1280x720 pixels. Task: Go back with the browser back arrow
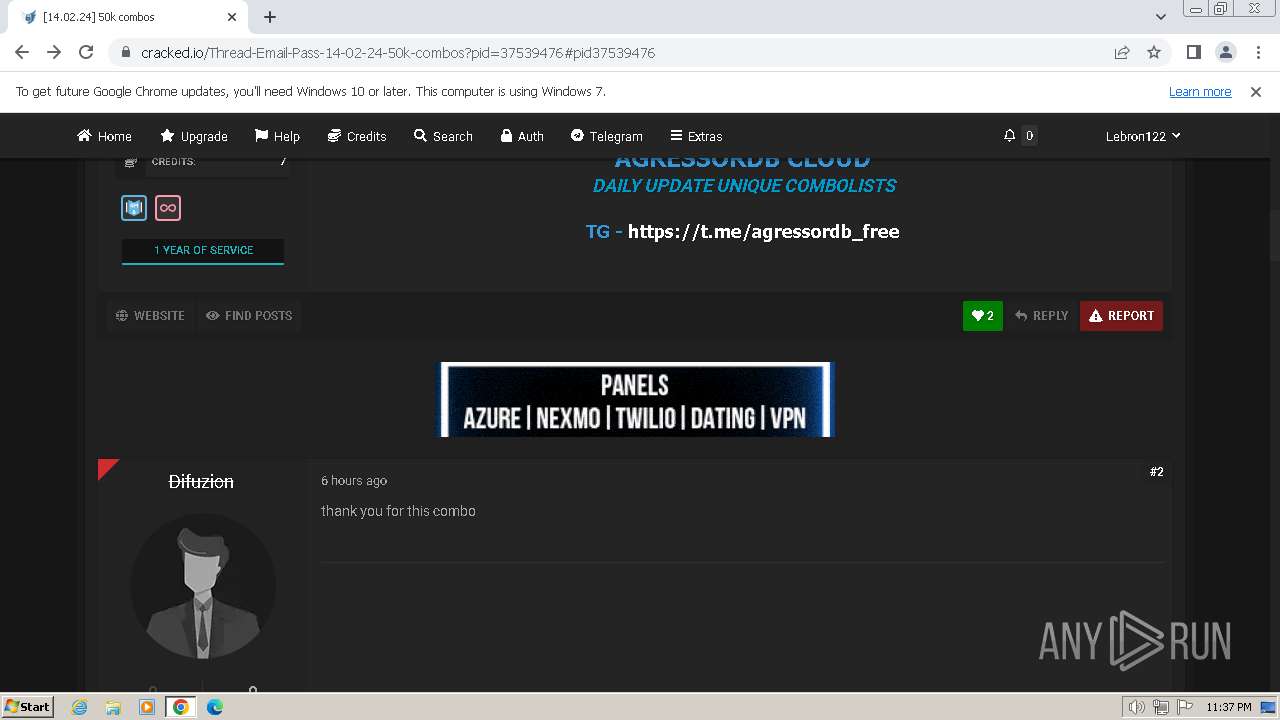pyautogui.click(x=22, y=52)
